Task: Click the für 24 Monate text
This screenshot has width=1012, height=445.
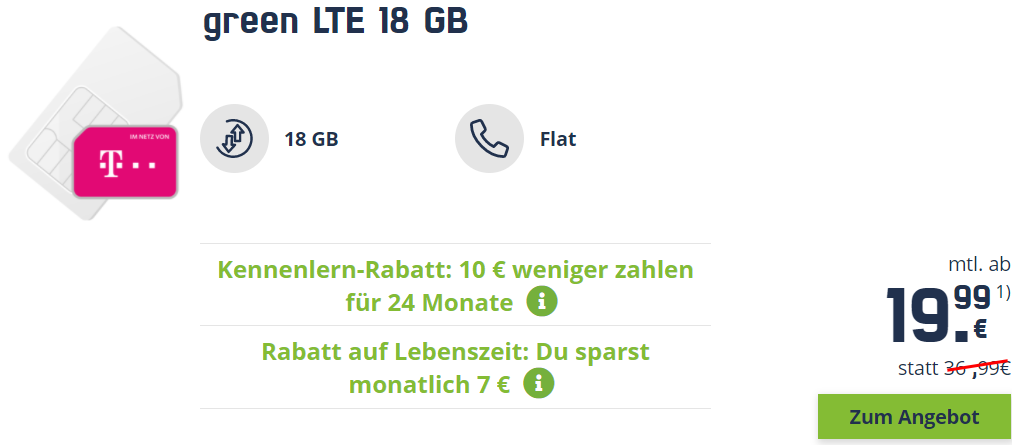Action: 430,302
